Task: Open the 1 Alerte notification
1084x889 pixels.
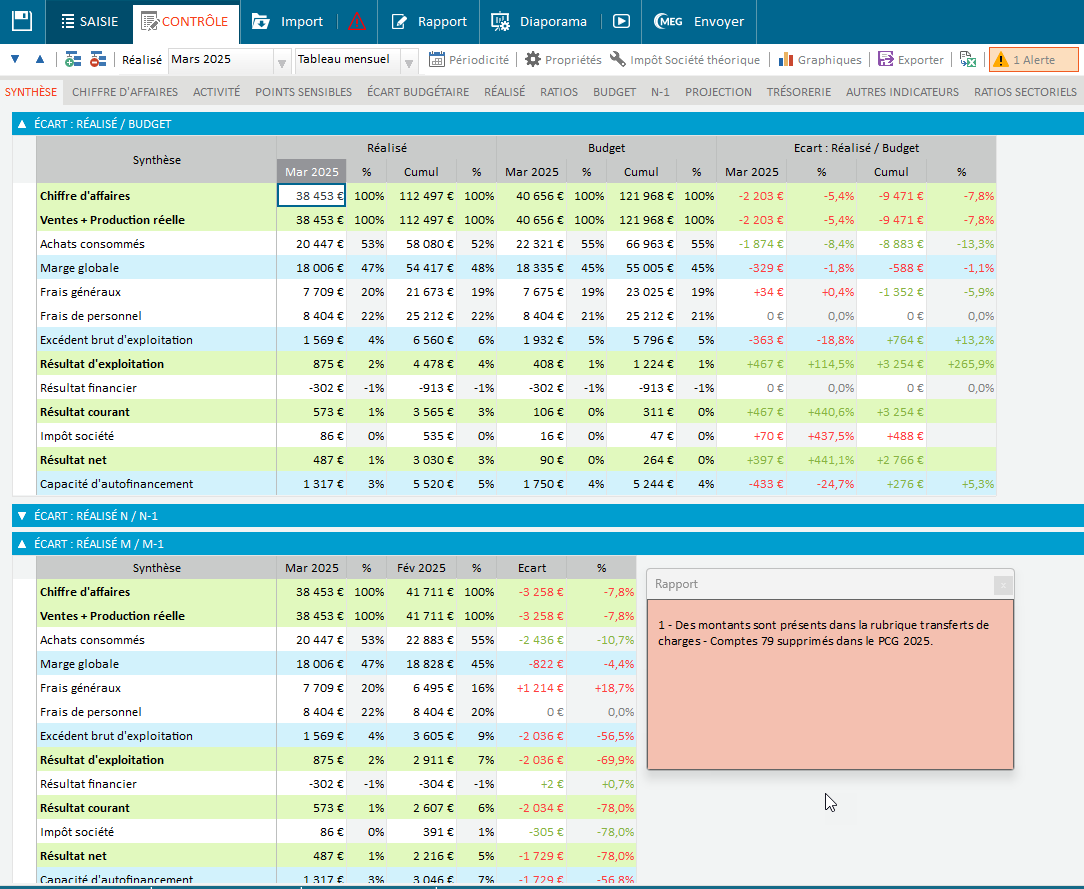Action: [1034, 60]
